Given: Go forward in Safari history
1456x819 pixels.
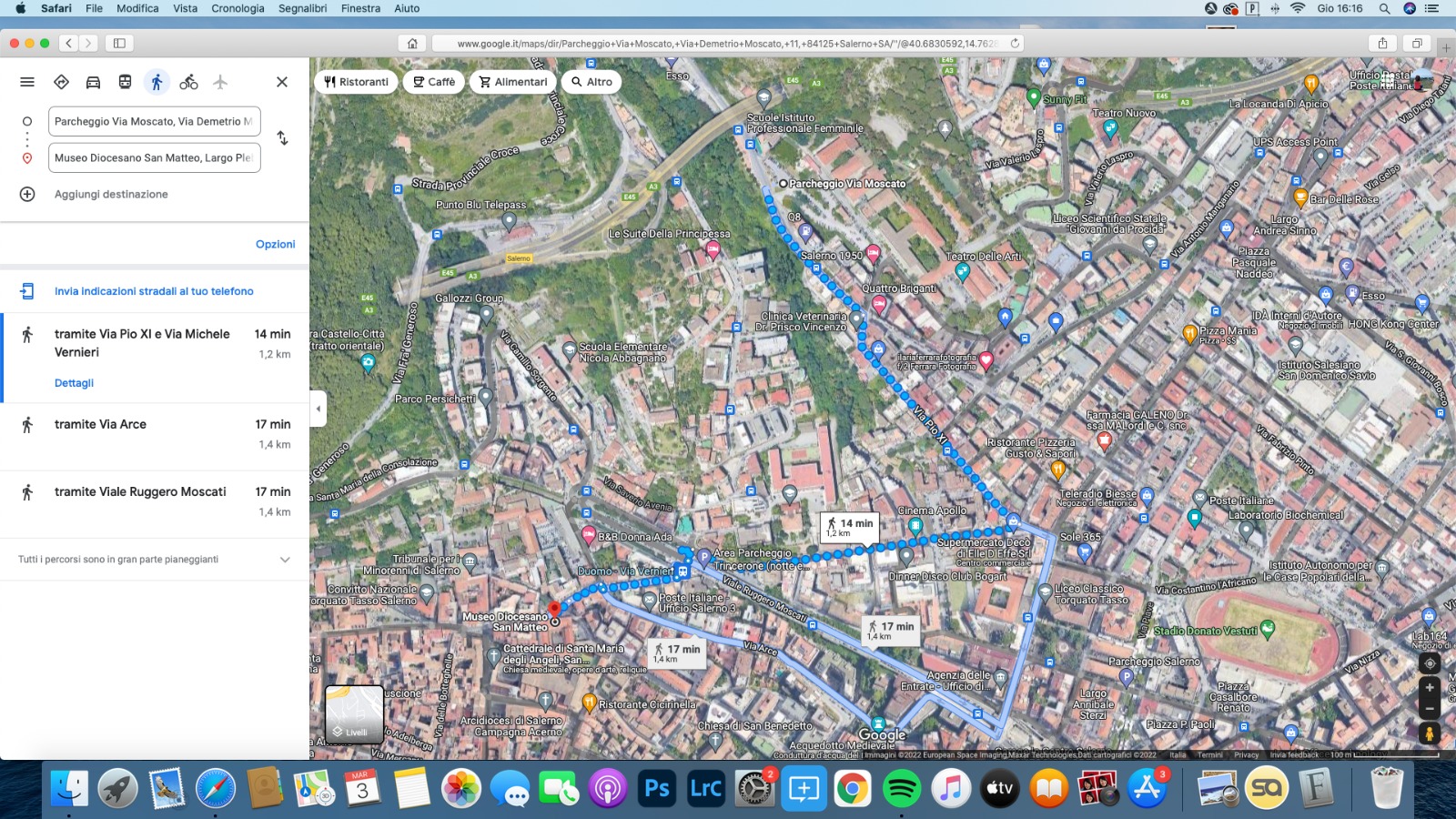Looking at the screenshot, I should point(88,43).
